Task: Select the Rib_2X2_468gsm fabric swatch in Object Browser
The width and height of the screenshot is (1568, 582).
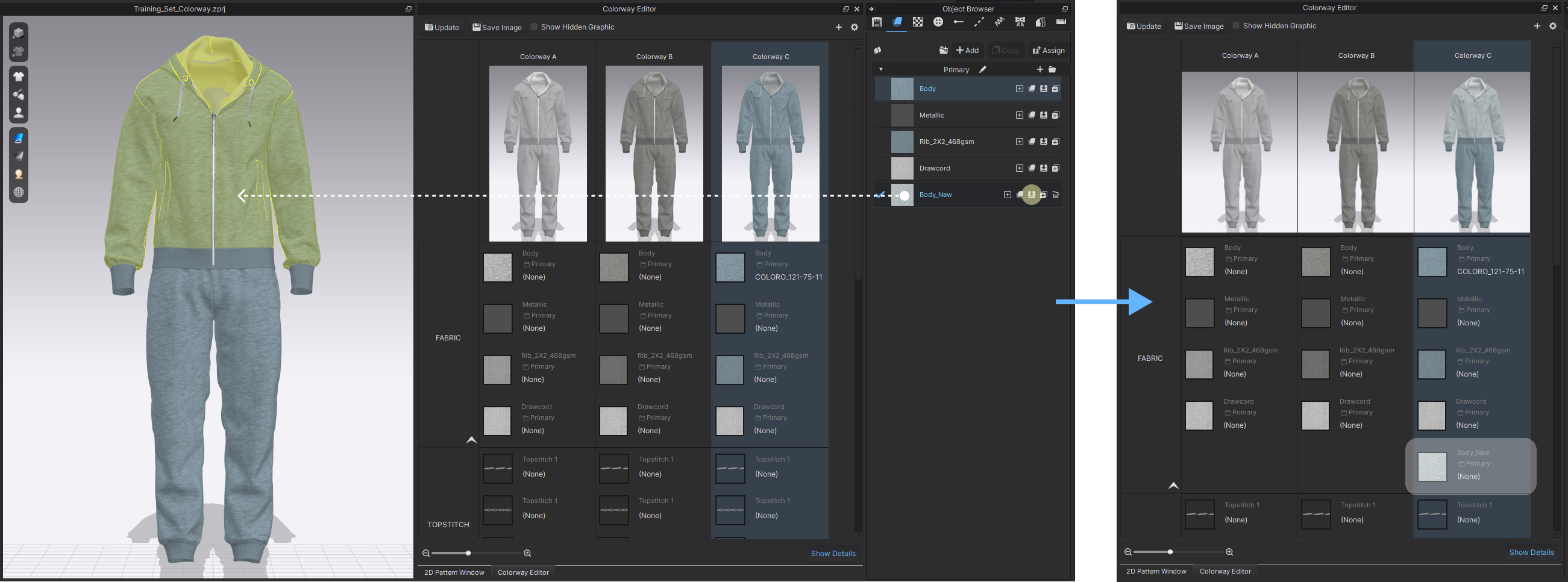Action: click(x=902, y=142)
